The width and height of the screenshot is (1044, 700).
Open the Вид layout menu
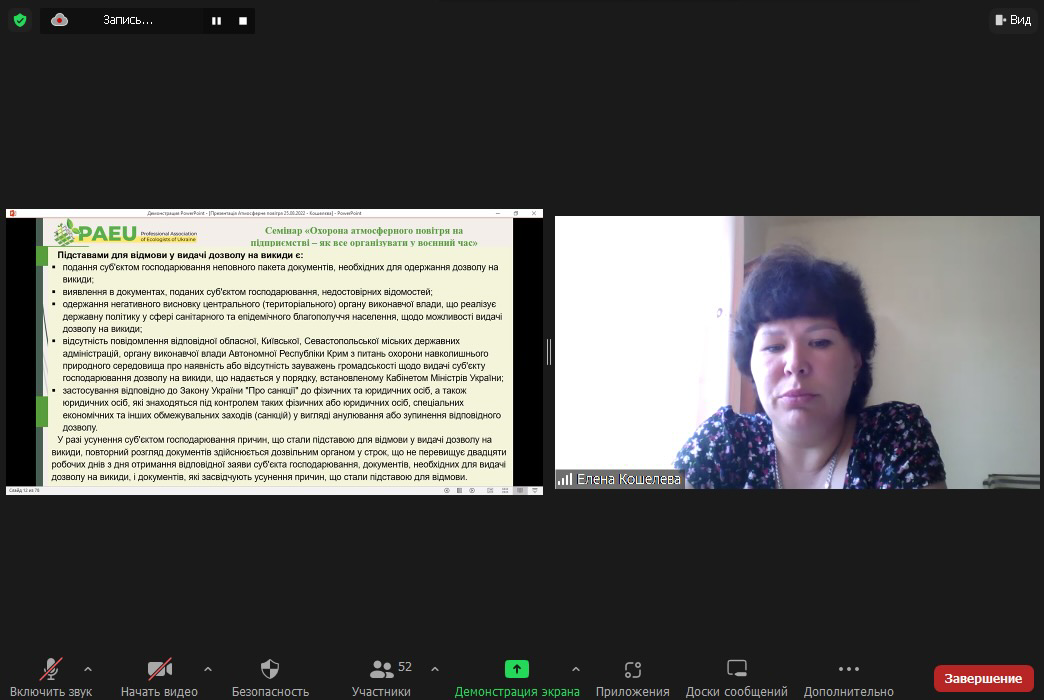pyautogui.click(x=1012, y=20)
